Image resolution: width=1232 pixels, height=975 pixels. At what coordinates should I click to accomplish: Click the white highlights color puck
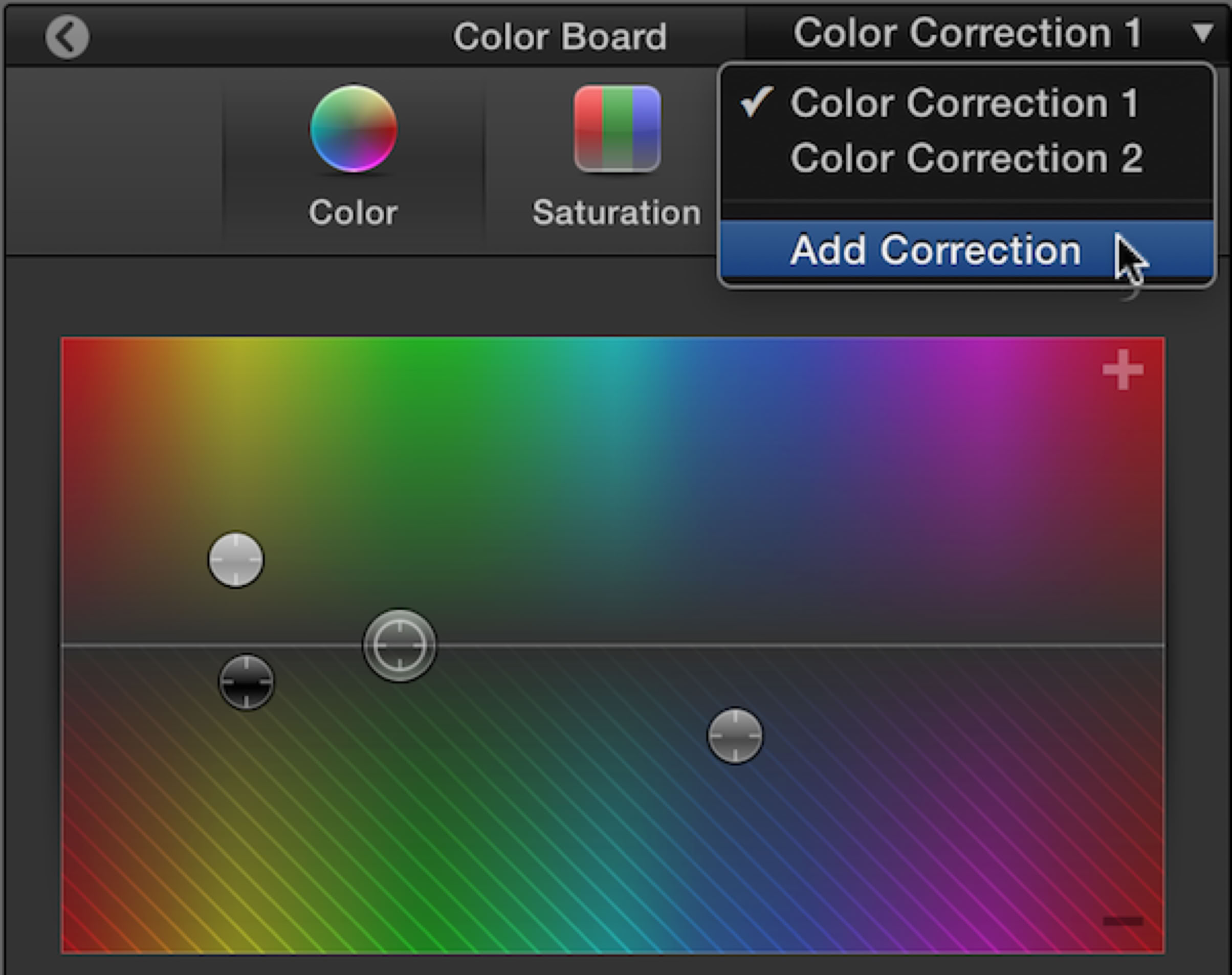pyautogui.click(x=236, y=560)
